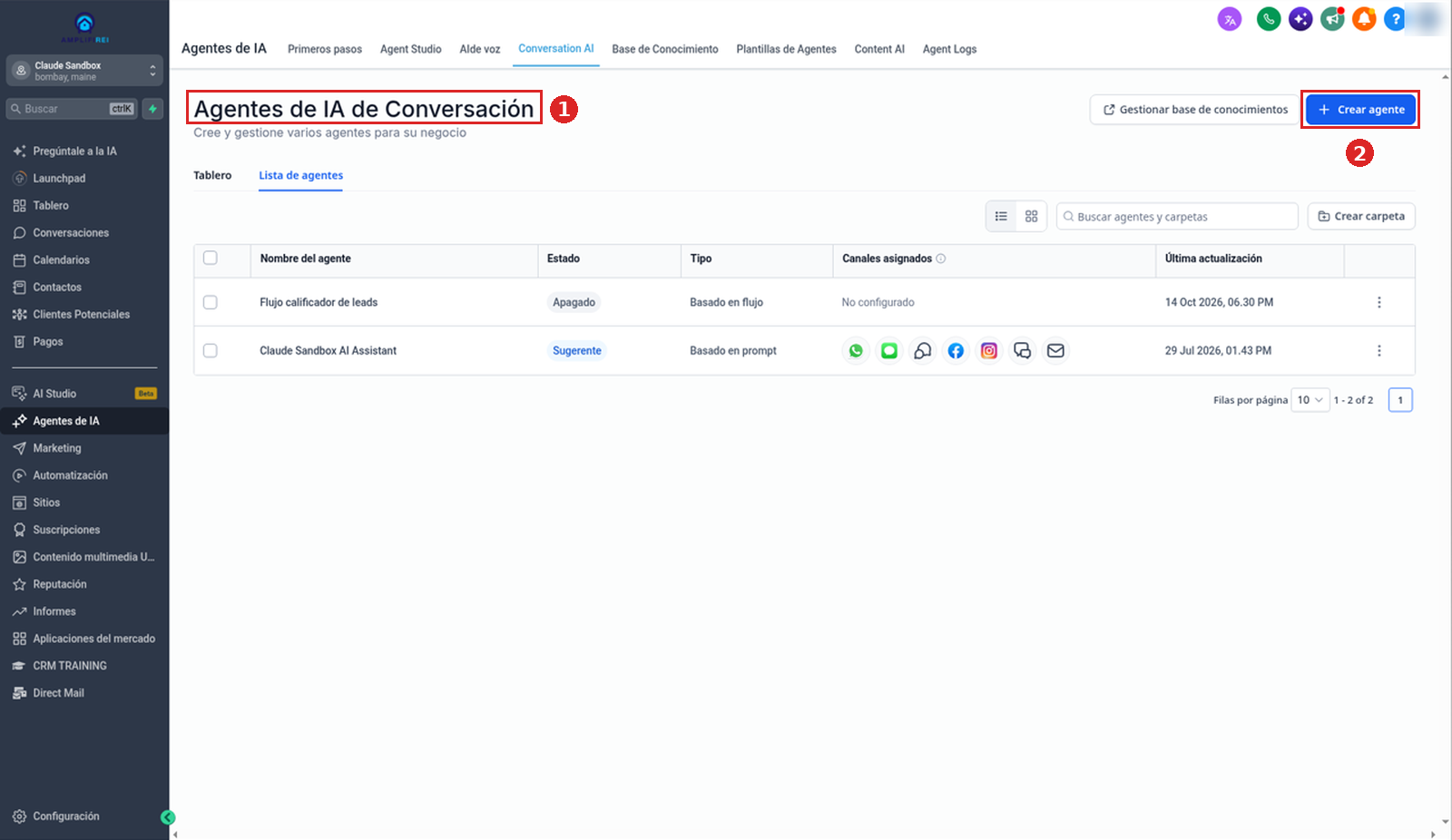Expand the Claude Sandbox account switcher
The width and height of the screenshot is (1452, 840).
click(x=84, y=71)
